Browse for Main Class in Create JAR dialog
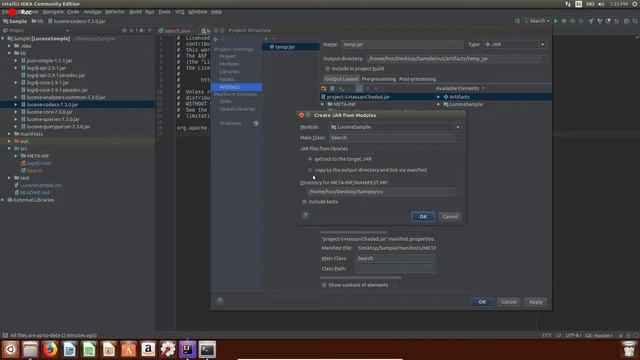The image size is (640, 360). pos(458,138)
